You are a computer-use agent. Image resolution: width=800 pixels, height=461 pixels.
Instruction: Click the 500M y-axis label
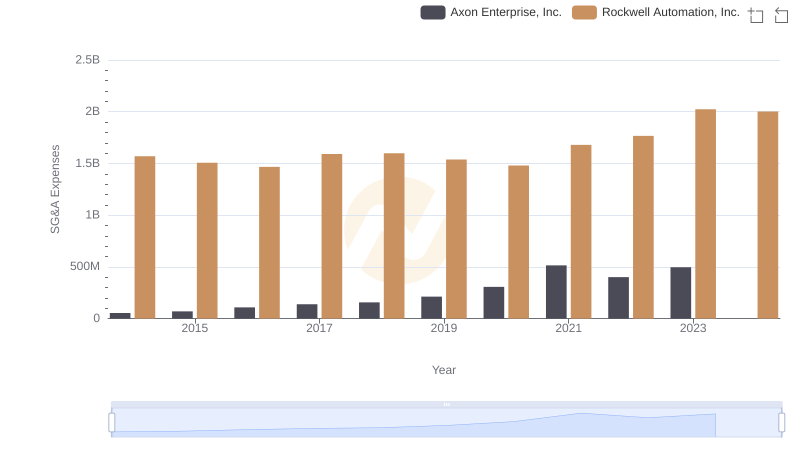tap(85, 266)
